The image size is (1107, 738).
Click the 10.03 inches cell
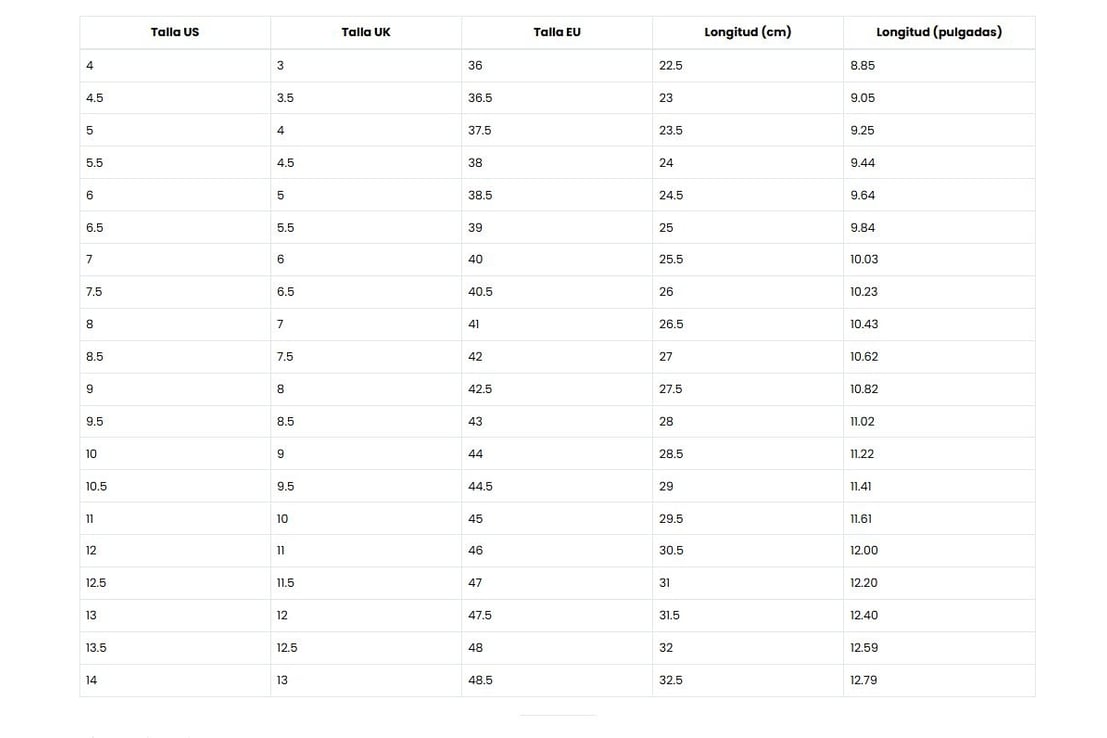point(939,260)
